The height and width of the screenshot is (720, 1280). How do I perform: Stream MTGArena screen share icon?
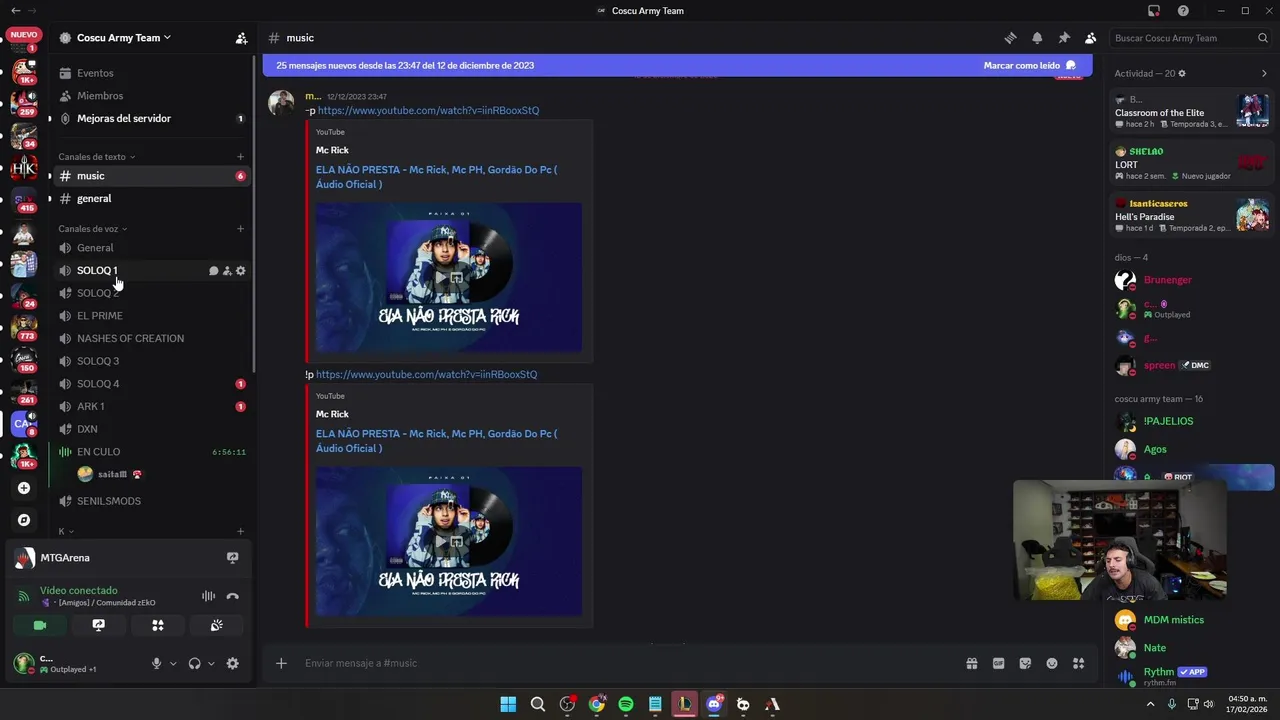[x=232, y=558]
